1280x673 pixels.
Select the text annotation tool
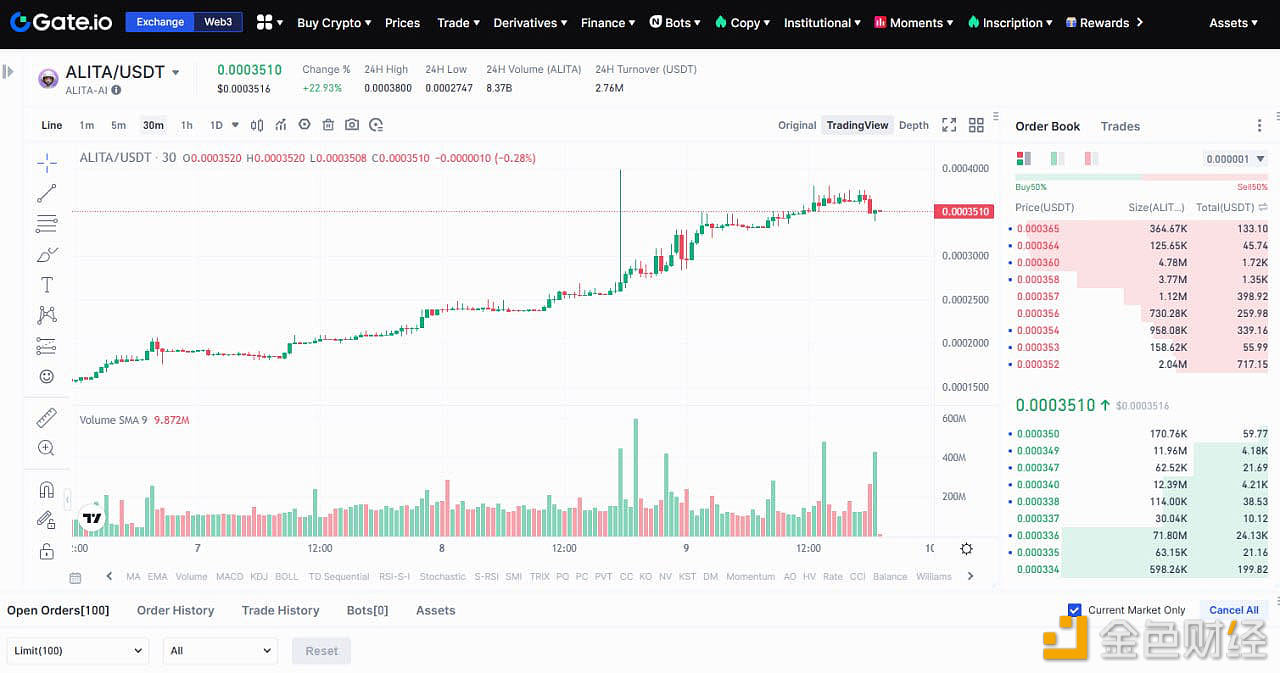point(46,285)
